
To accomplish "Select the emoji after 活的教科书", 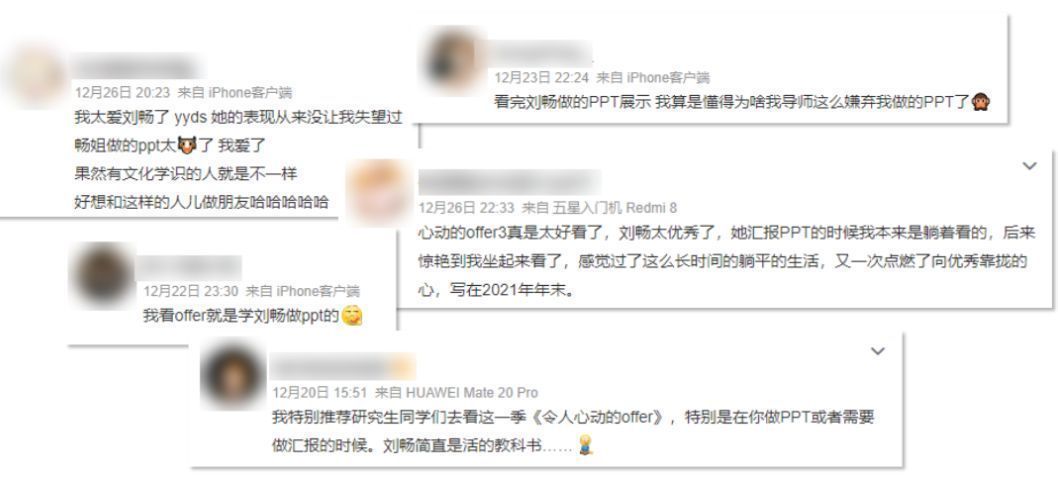I will (x=586, y=445).
